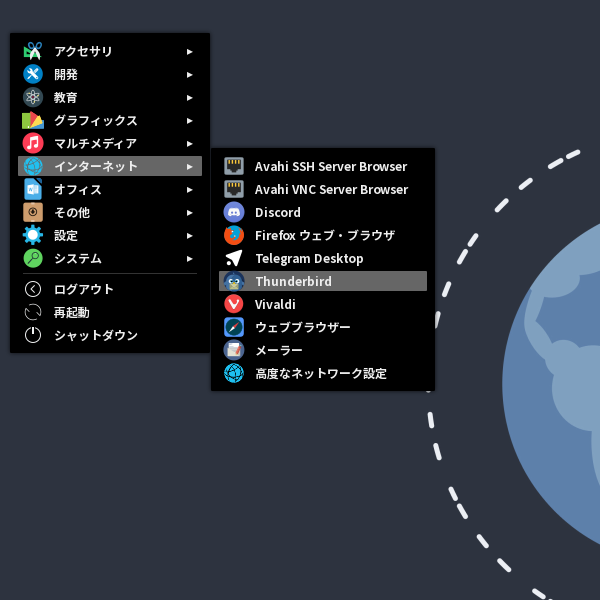Open the その他 menu category
Screen dimensions: 600x600
pos(110,212)
